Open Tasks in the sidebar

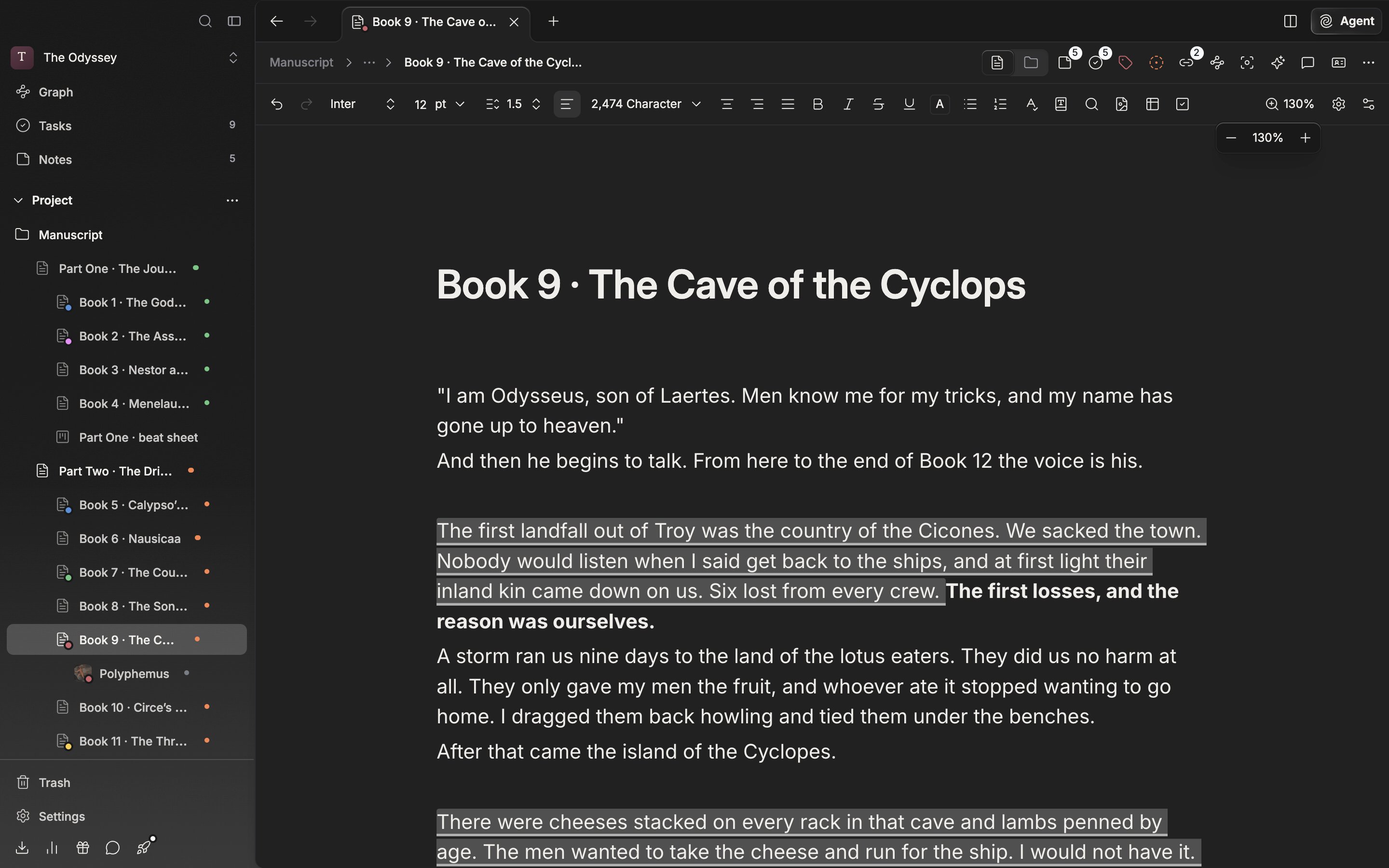pyautogui.click(x=126, y=126)
